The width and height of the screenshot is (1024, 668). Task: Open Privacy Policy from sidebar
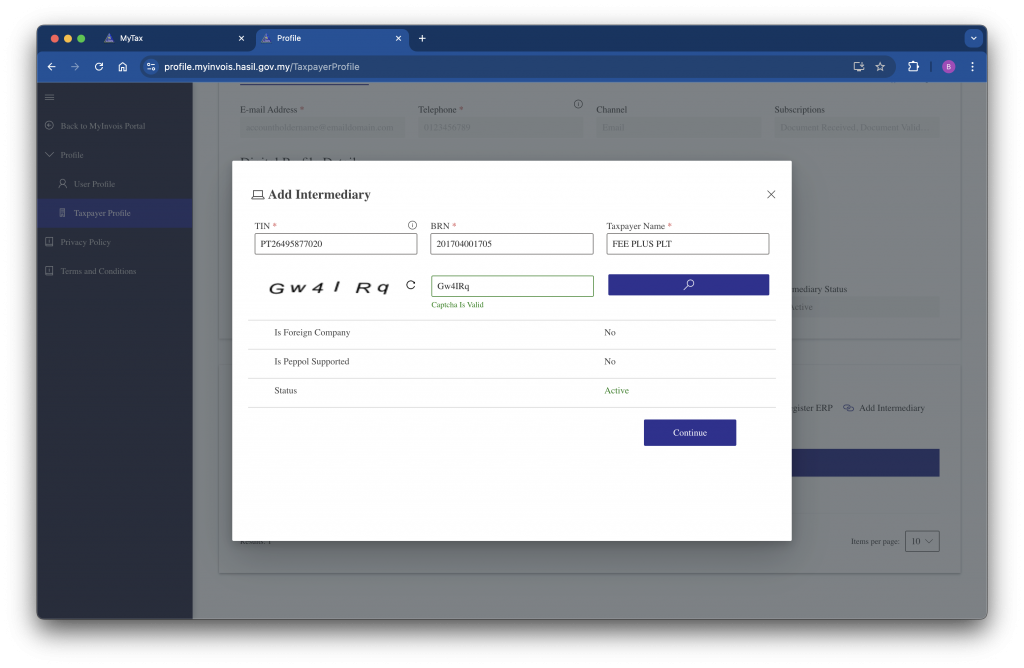(85, 242)
